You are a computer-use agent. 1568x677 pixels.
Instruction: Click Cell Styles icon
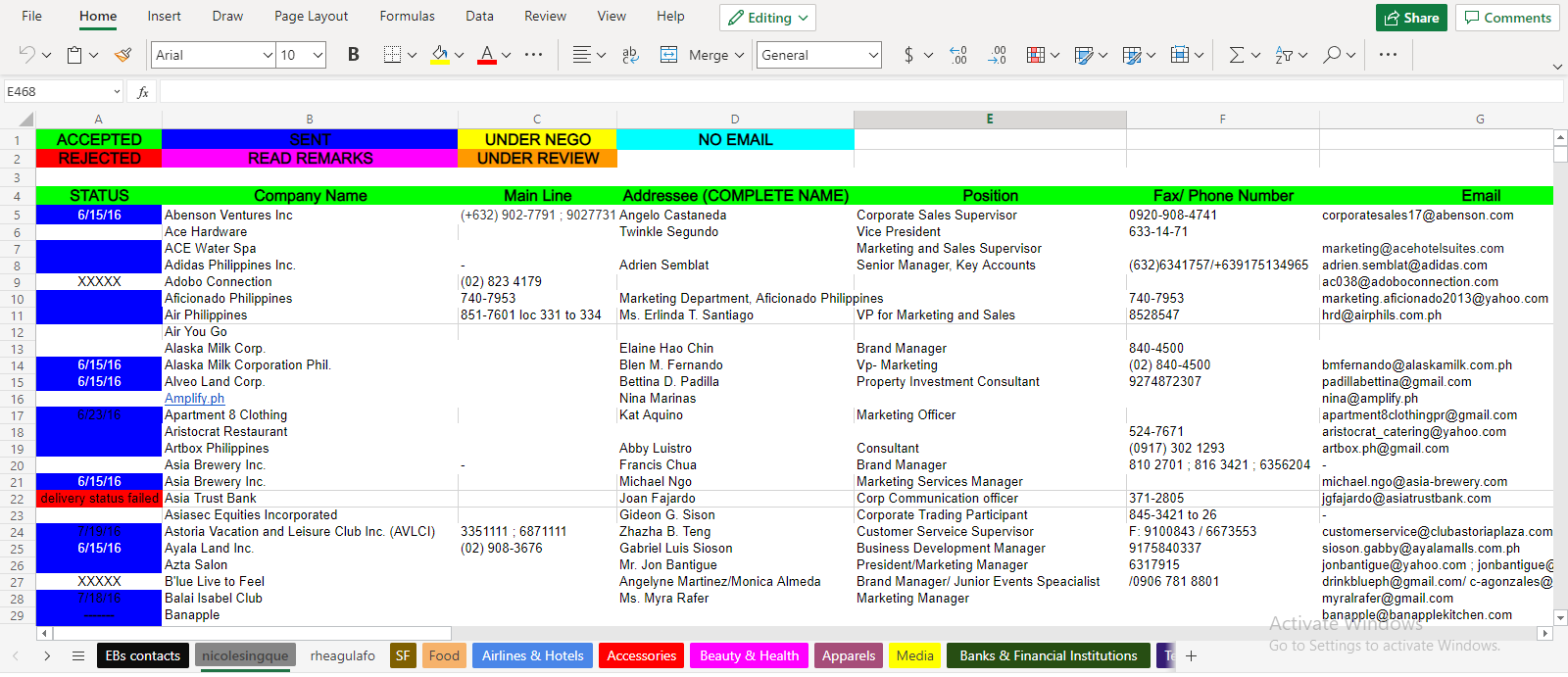pos(1084,55)
